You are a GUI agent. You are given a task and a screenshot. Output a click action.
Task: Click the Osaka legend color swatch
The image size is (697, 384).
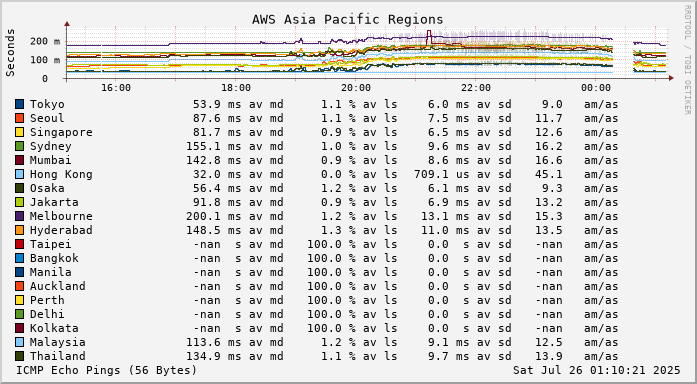pos(20,188)
